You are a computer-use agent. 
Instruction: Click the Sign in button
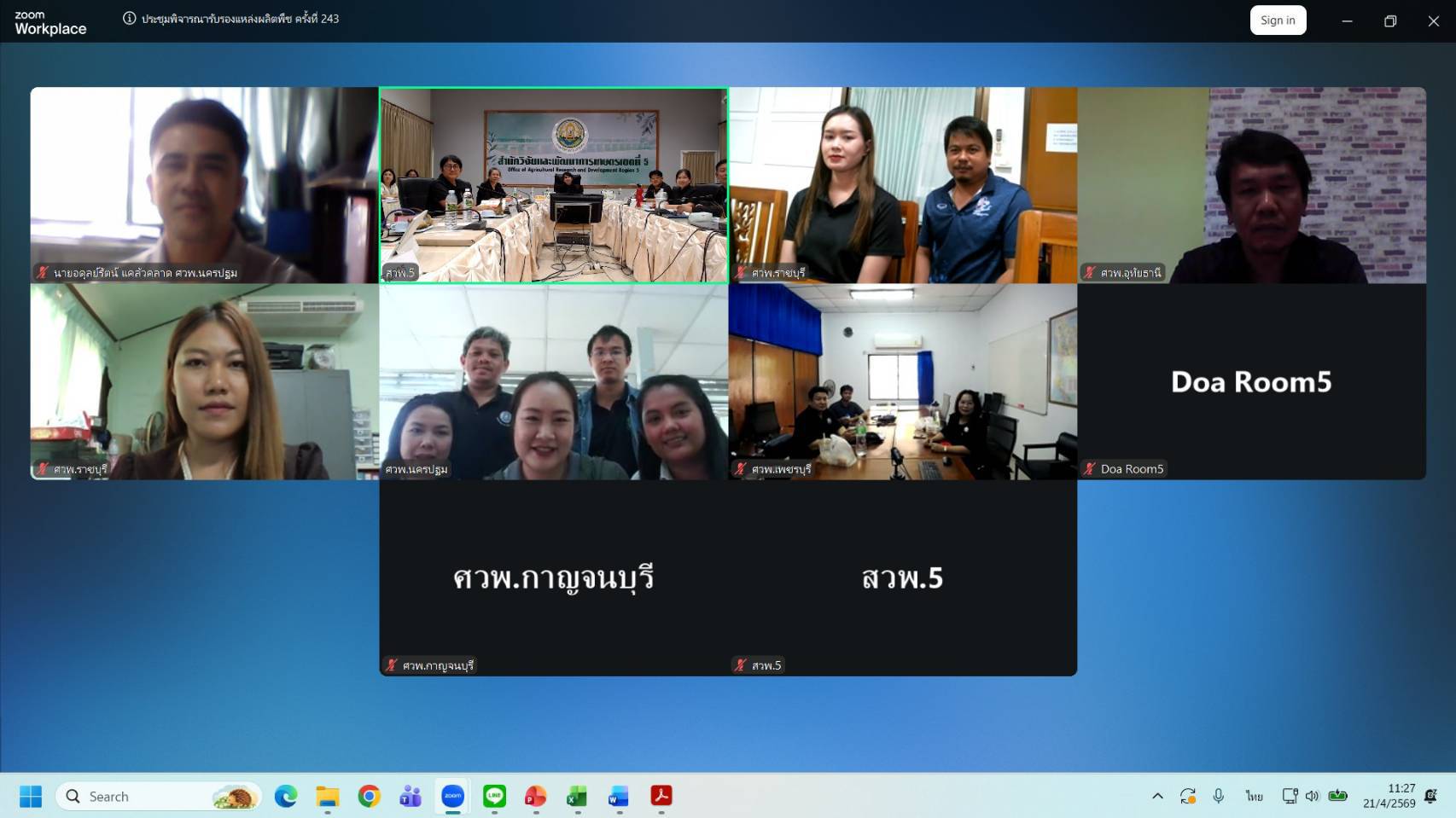[x=1277, y=20]
